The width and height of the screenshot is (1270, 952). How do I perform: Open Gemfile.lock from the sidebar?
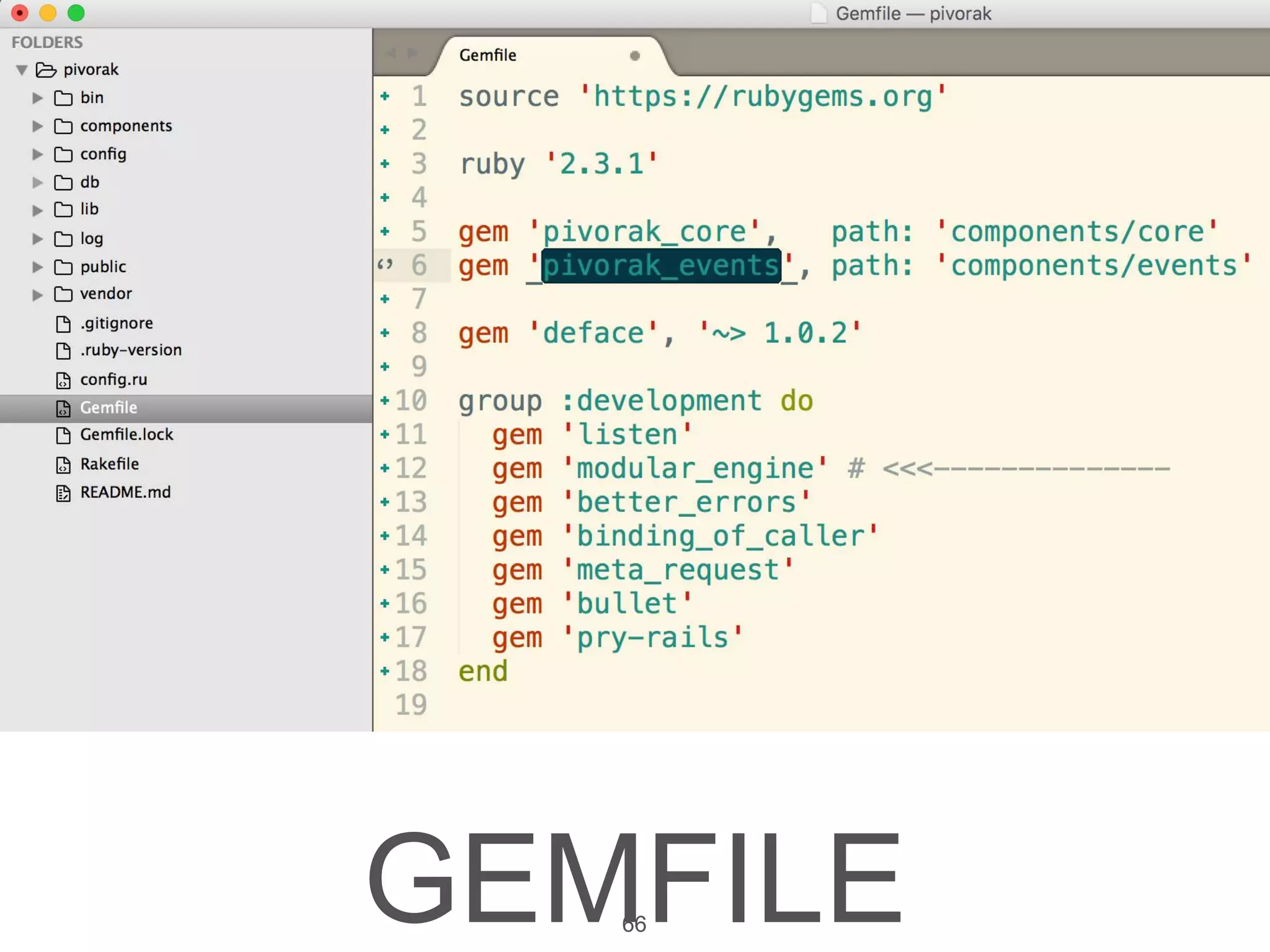(127, 434)
